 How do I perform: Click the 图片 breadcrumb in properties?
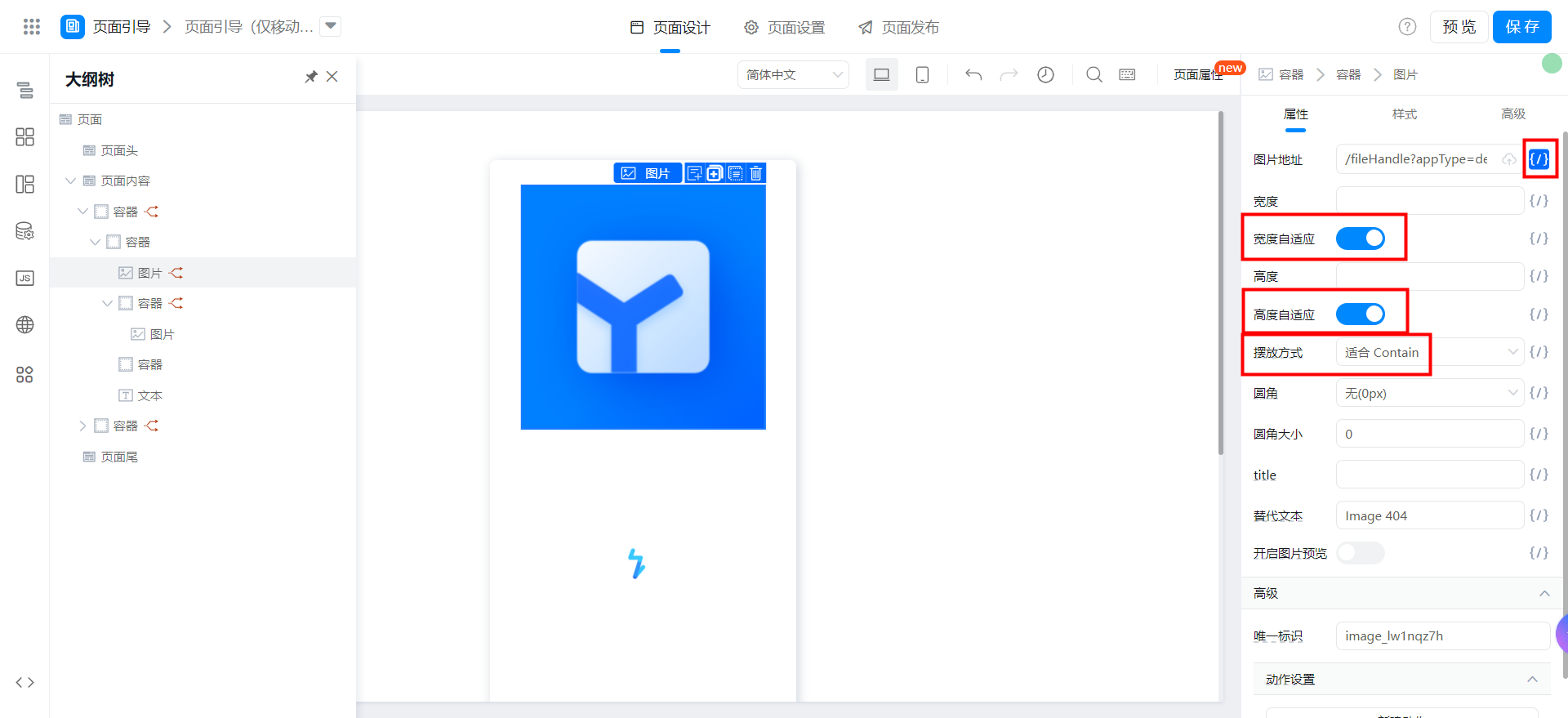(x=1405, y=74)
